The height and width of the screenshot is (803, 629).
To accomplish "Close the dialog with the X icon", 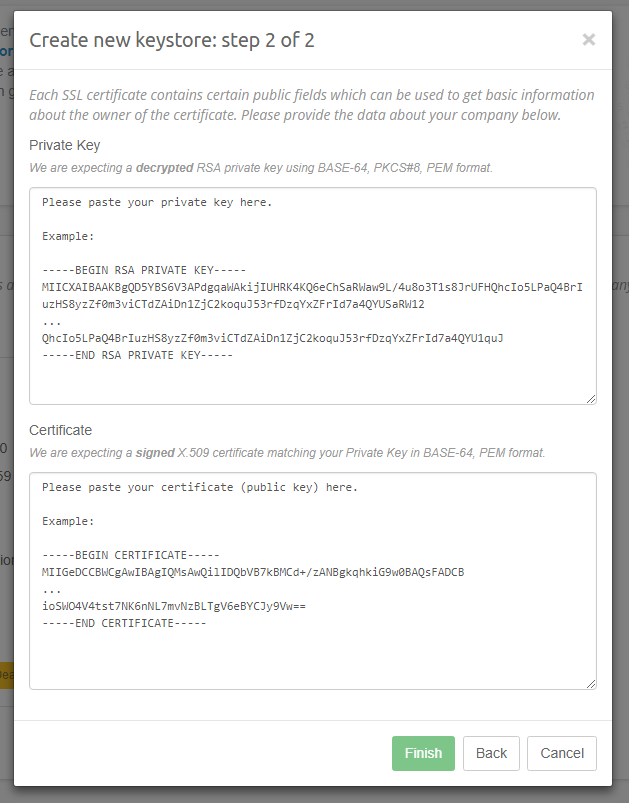I will click(x=588, y=40).
